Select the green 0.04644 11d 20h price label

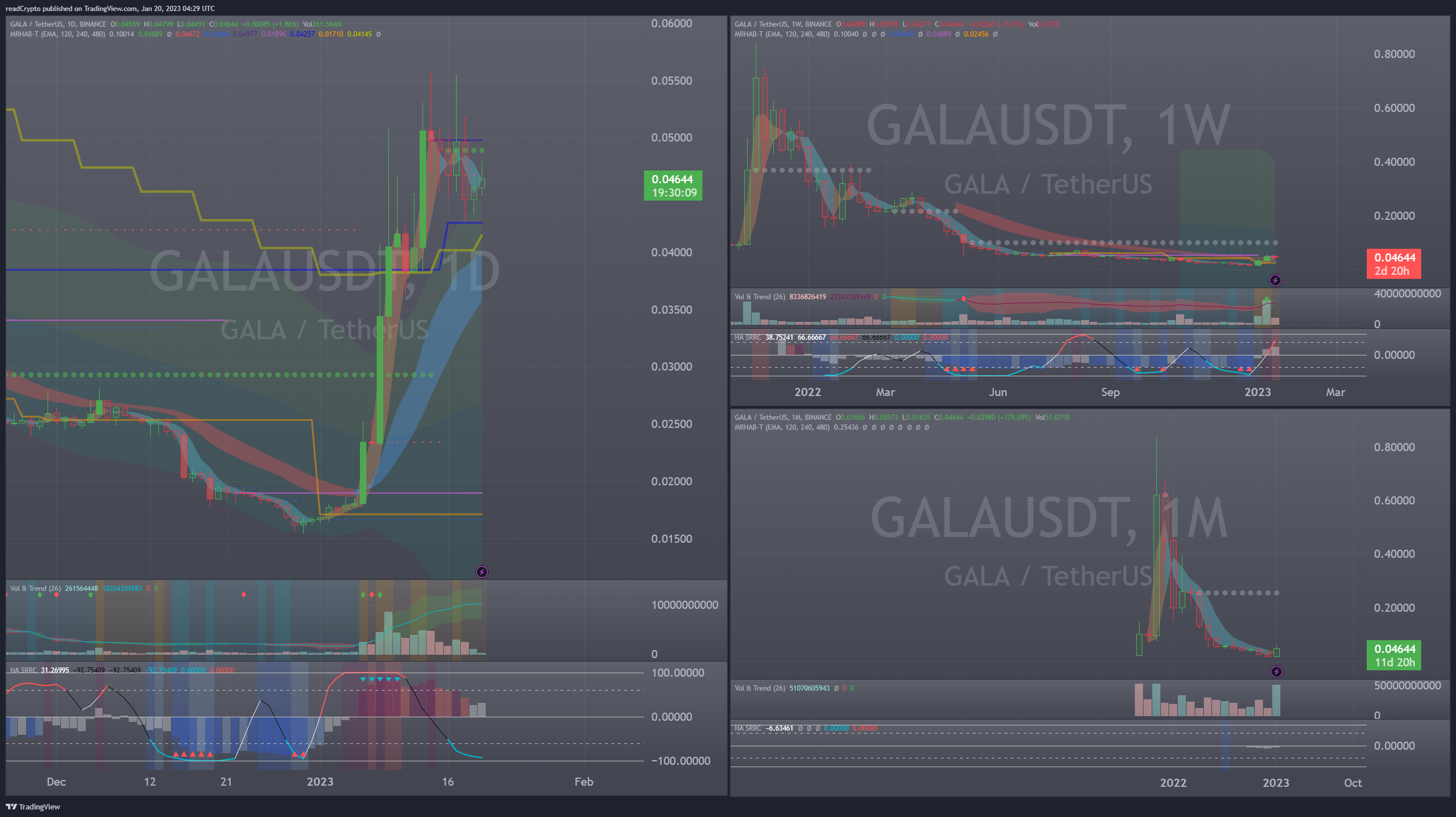click(x=1394, y=655)
